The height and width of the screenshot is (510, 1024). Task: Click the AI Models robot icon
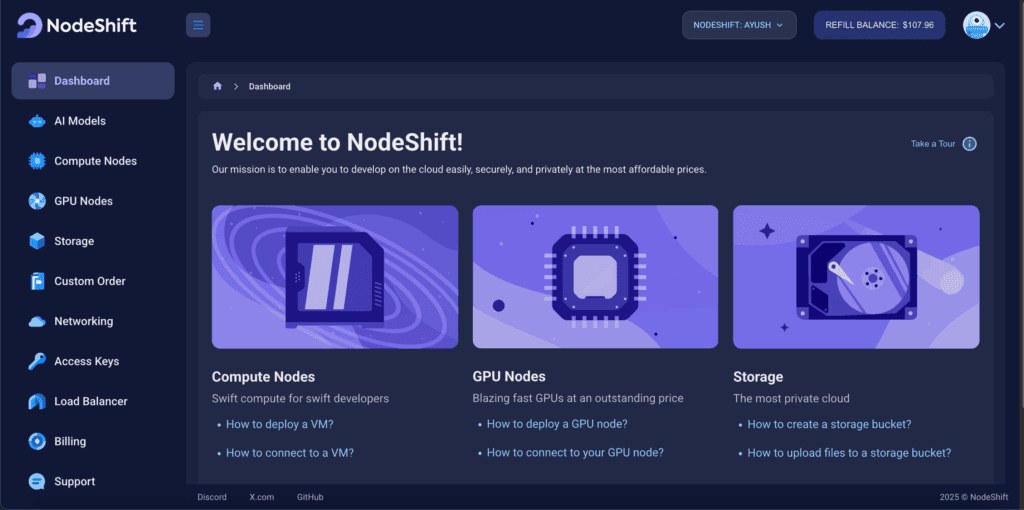(37, 121)
